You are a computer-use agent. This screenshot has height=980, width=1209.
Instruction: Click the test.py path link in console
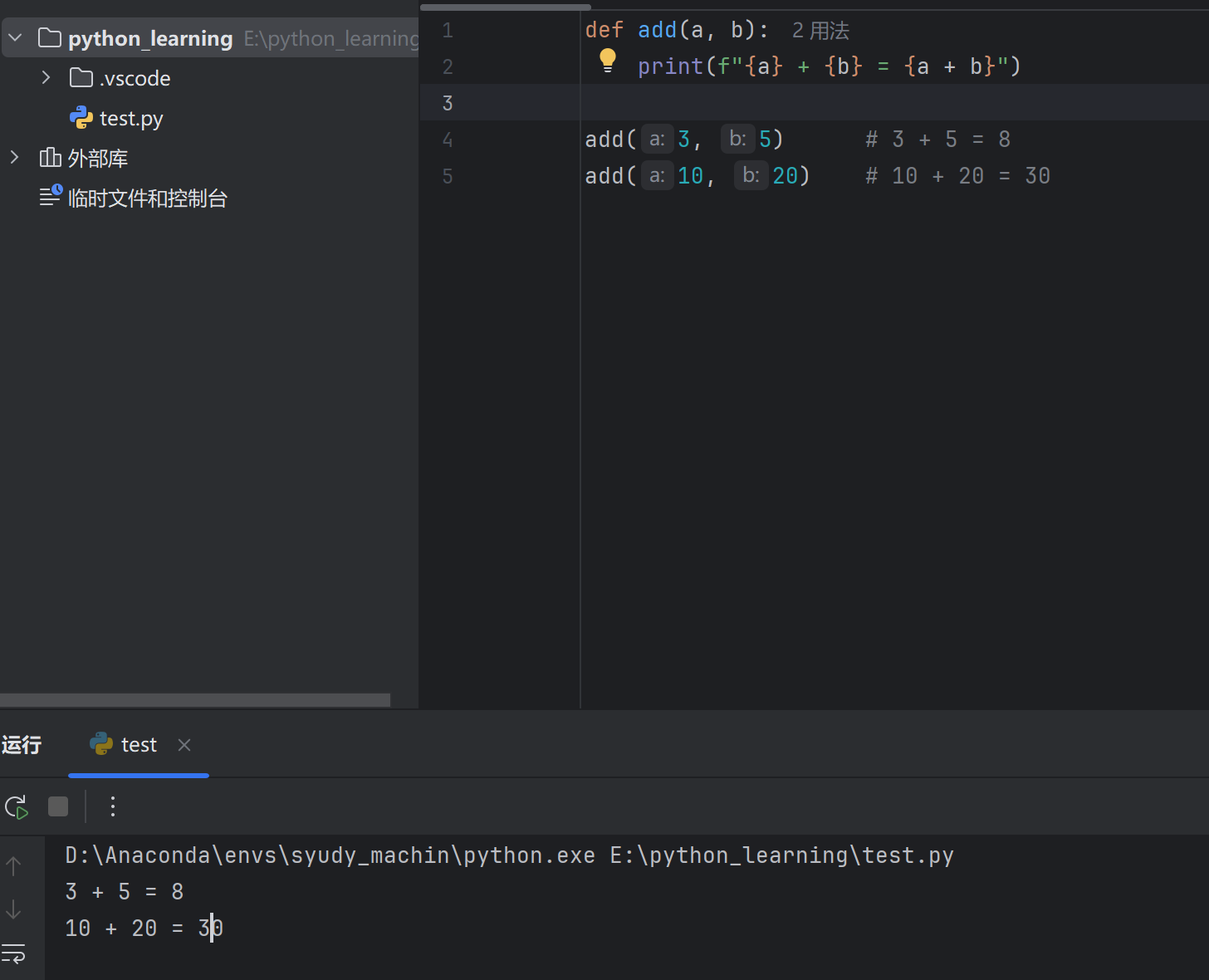(782, 856)
